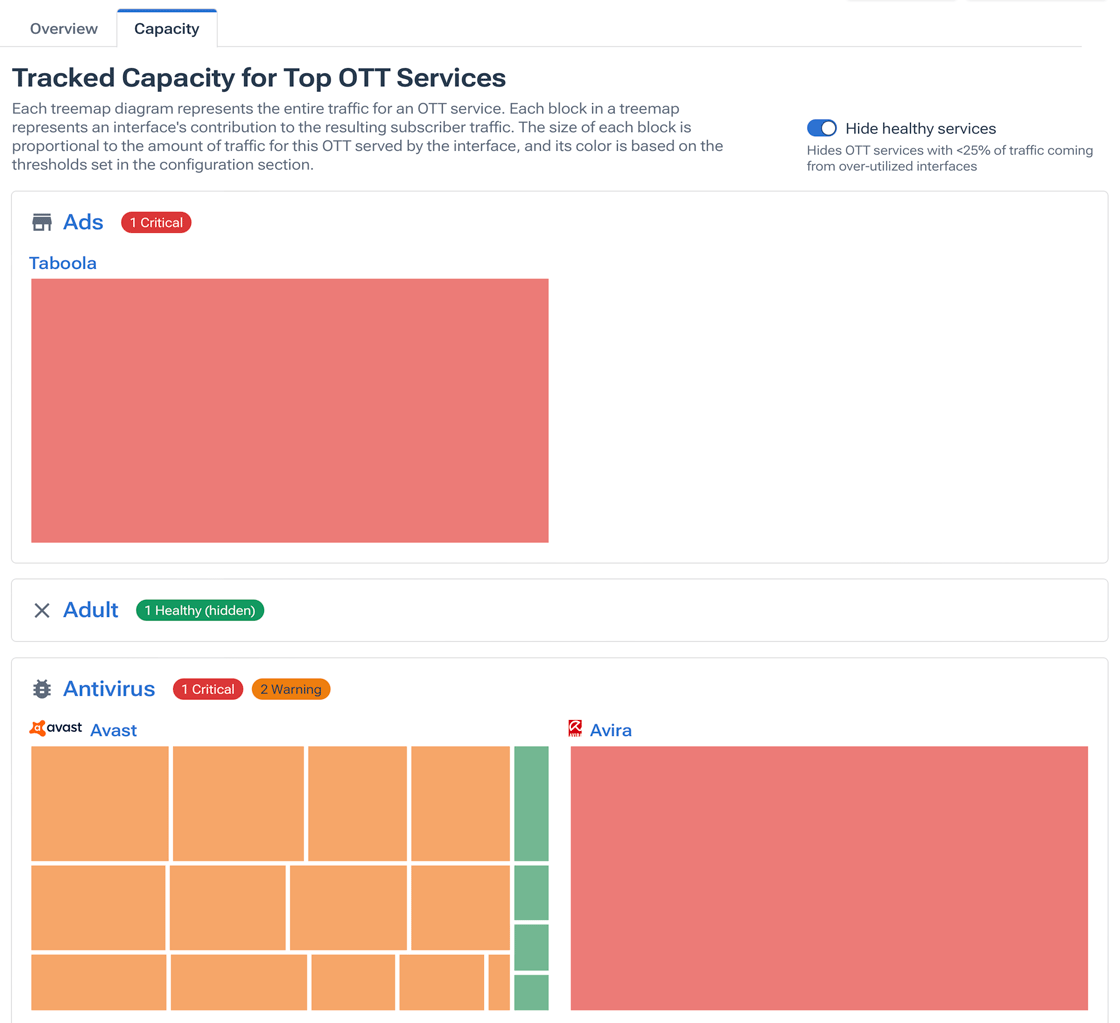Click the Avira logo icon

coord(576,728)
